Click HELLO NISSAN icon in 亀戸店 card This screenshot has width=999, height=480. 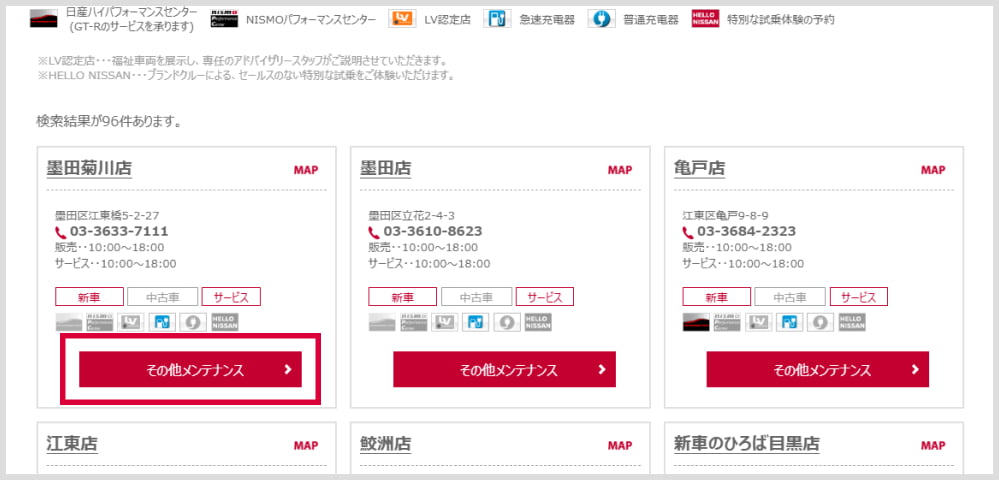tap(852, 322)
